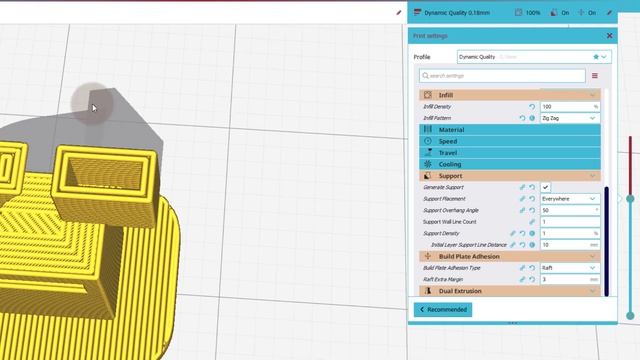
Task: Click the adhesion On summary icon
Action: click(581, 13)
